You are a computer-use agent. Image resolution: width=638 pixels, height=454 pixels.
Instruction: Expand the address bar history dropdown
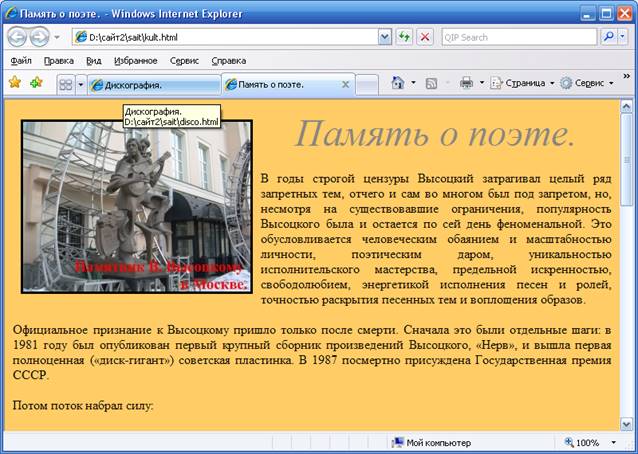pos(385,37)
